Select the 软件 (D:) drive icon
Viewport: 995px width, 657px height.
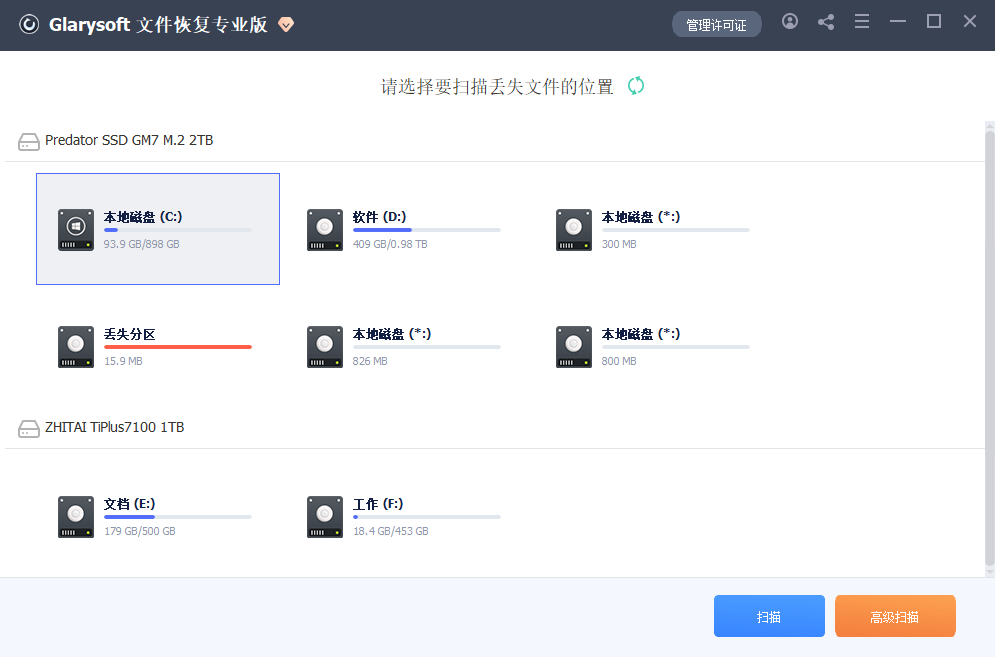pyautogui.click(x=325, y=229)
